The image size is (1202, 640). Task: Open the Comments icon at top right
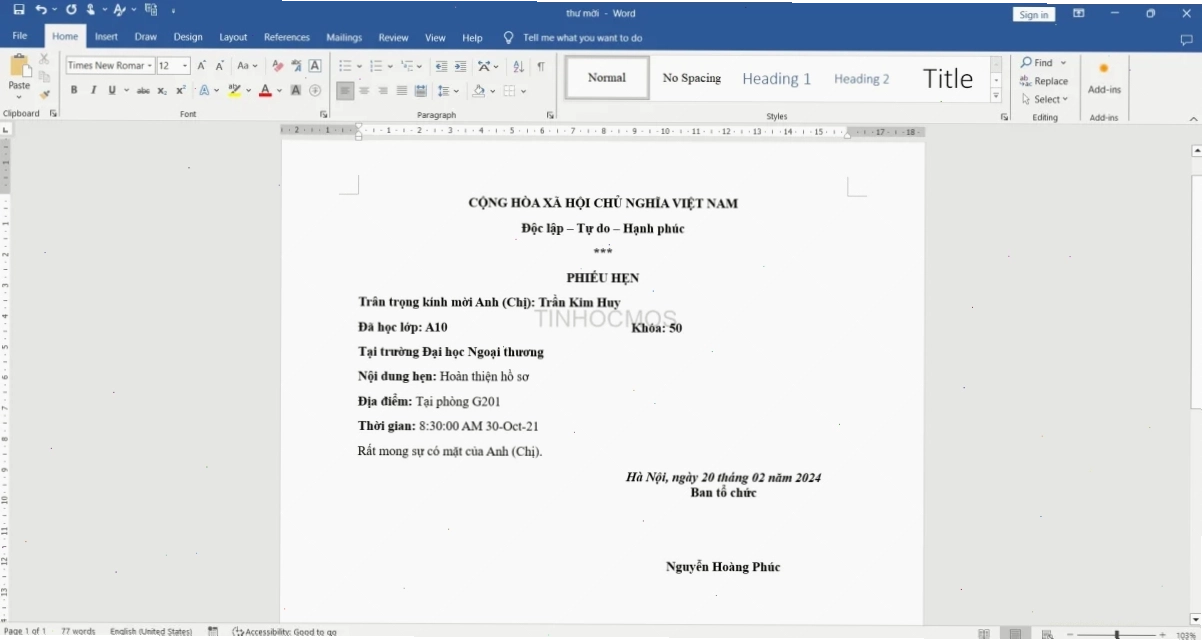coord(1186,39)
